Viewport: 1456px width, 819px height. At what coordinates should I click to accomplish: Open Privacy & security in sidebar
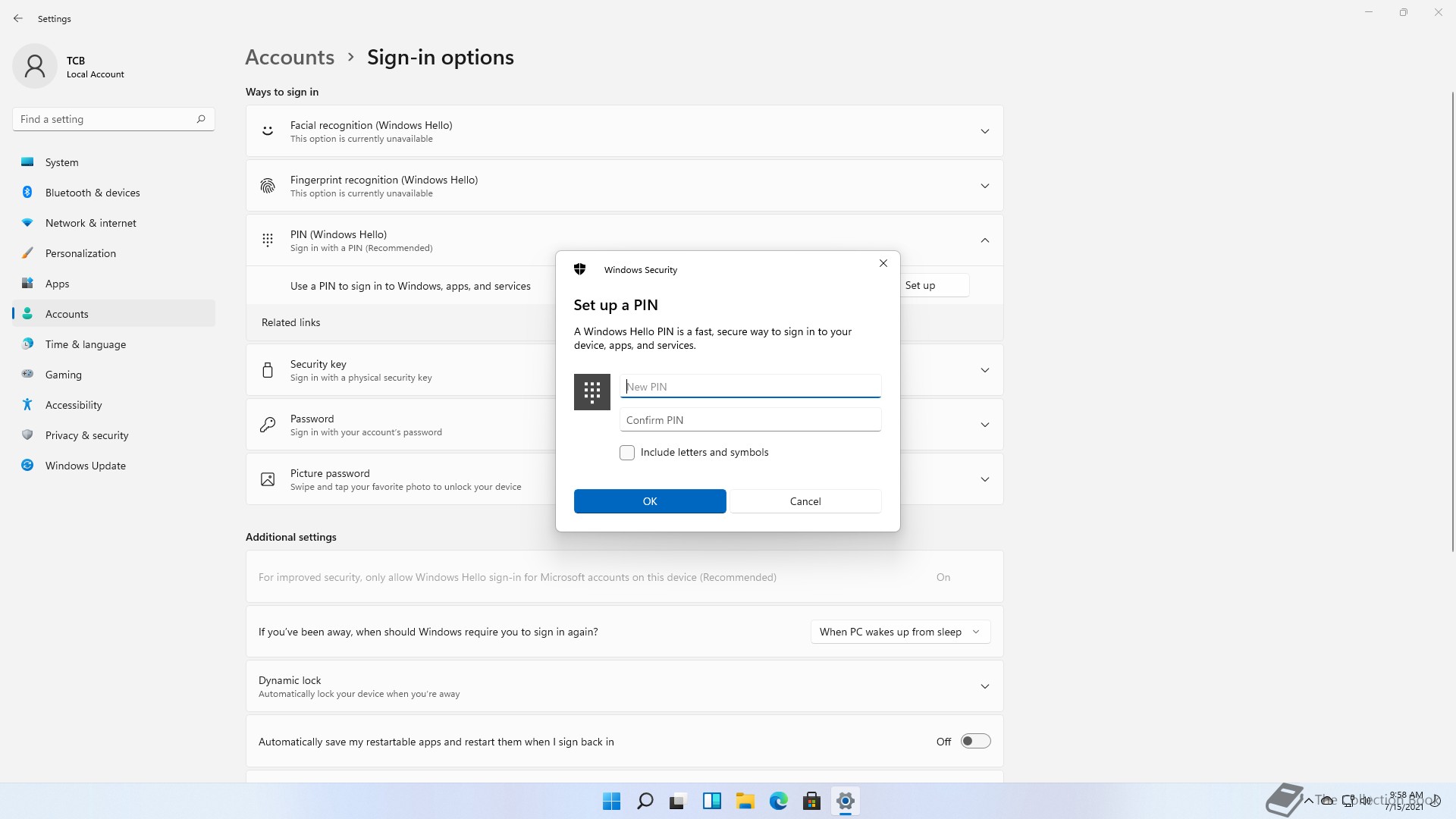[x=86, y=435]
